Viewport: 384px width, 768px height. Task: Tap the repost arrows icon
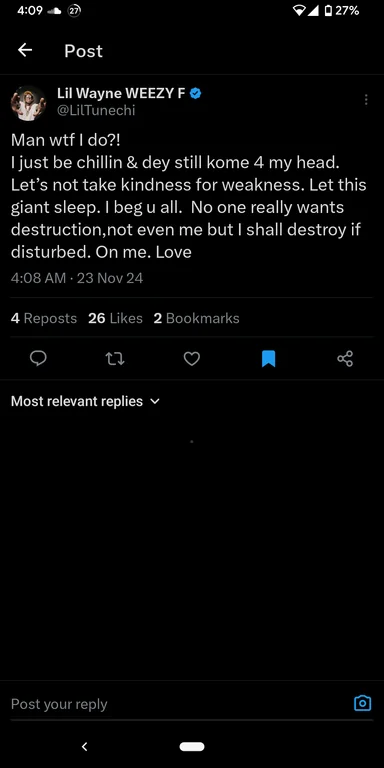click(115, 359)
